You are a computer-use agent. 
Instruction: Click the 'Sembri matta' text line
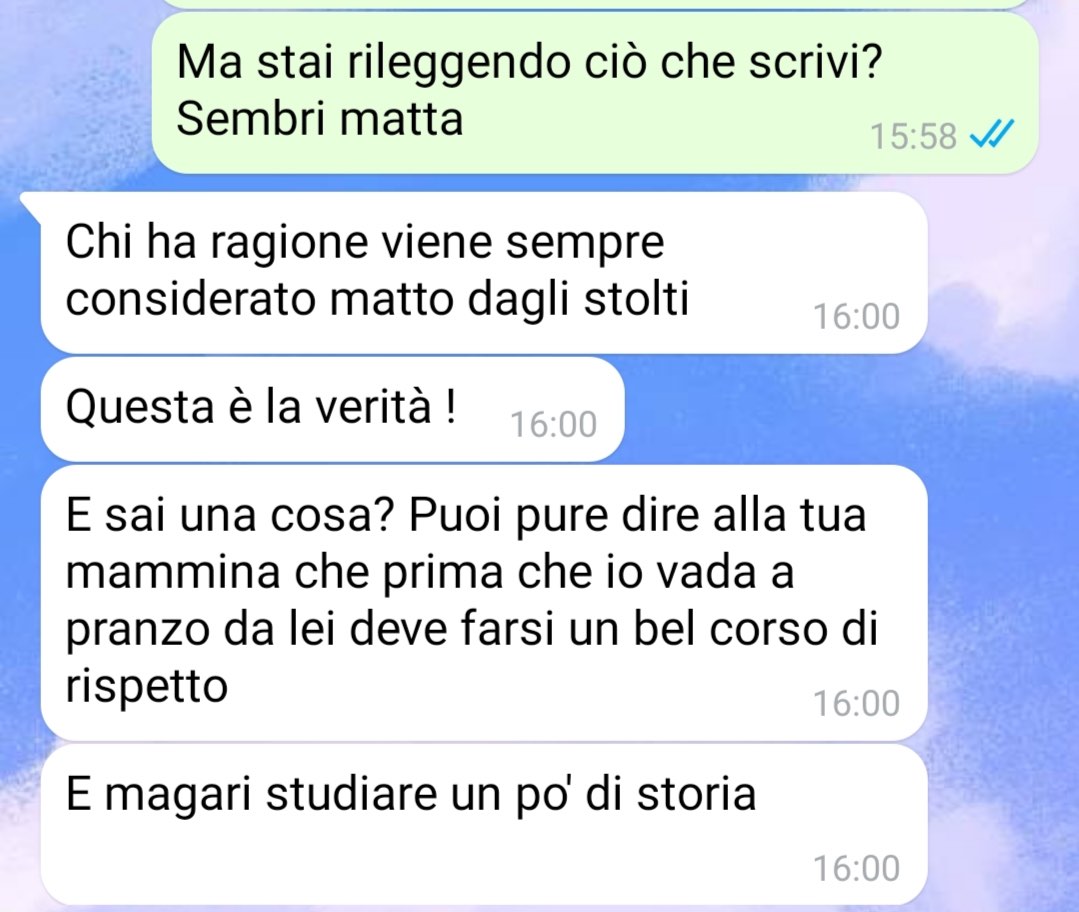[320, 118]
